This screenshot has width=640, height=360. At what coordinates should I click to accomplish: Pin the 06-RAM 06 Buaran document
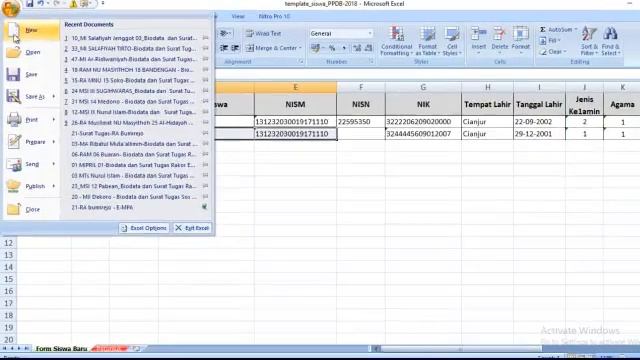pyautogui.click(x=205, y=154)
